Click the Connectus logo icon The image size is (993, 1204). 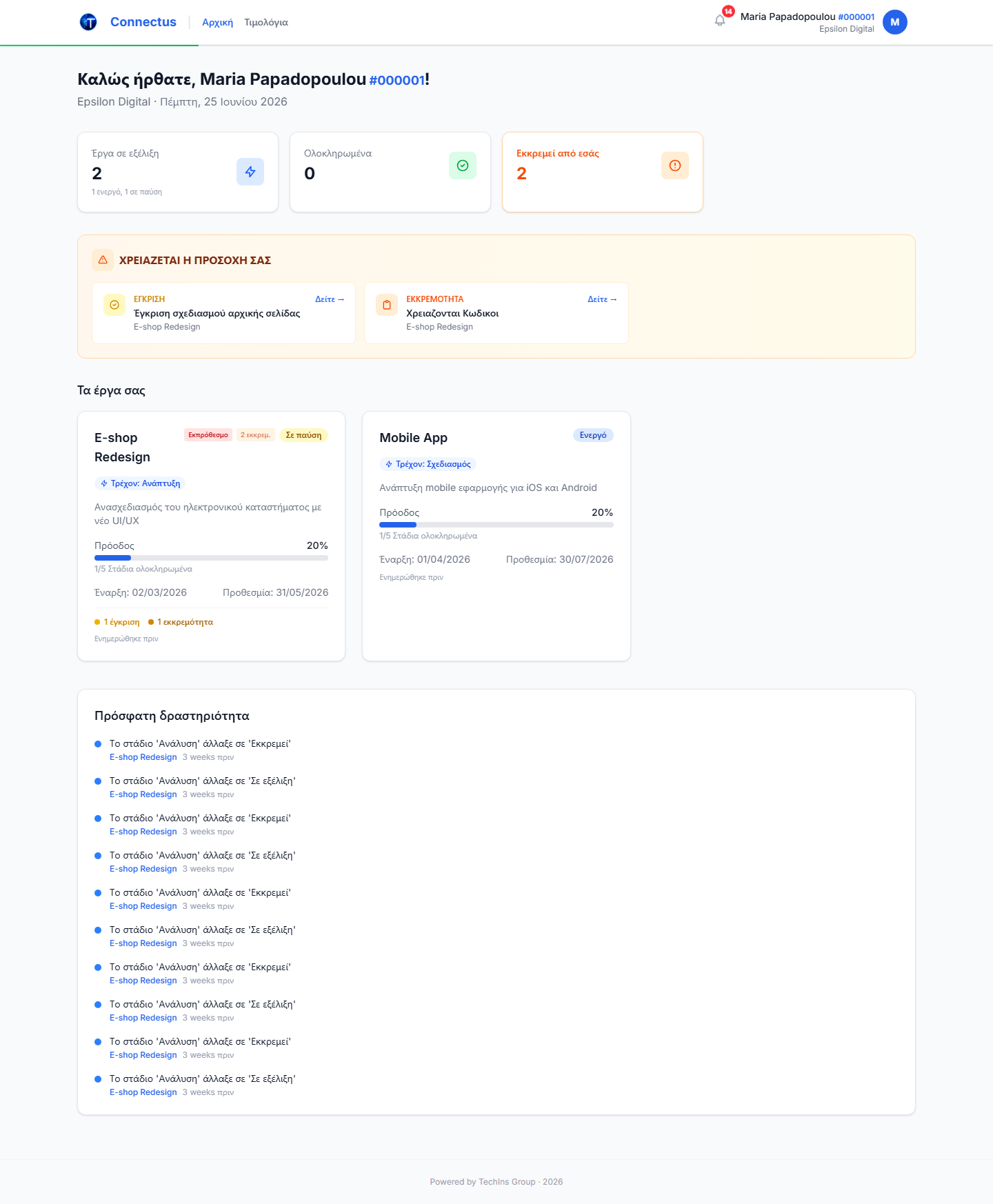(88, 22)
